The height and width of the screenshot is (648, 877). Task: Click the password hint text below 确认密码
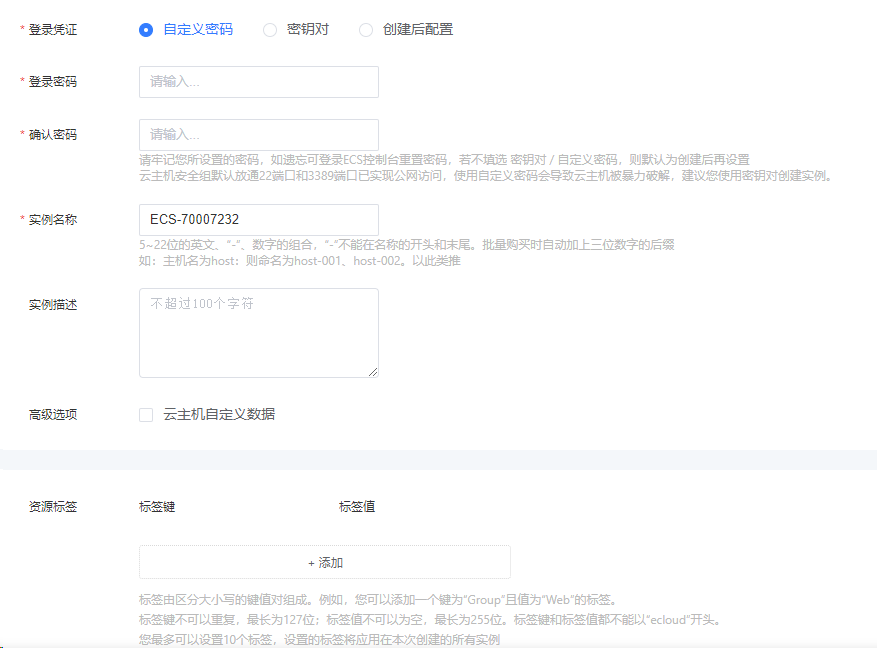[x=444, y=160]
